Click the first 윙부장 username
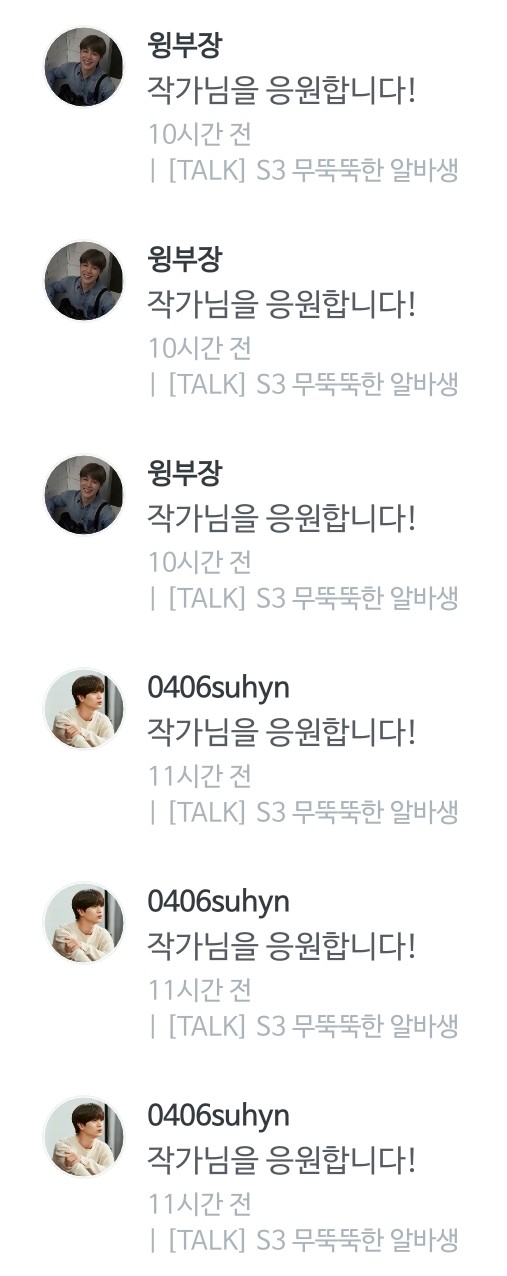507x1276 pixels. tap(185, 46)
